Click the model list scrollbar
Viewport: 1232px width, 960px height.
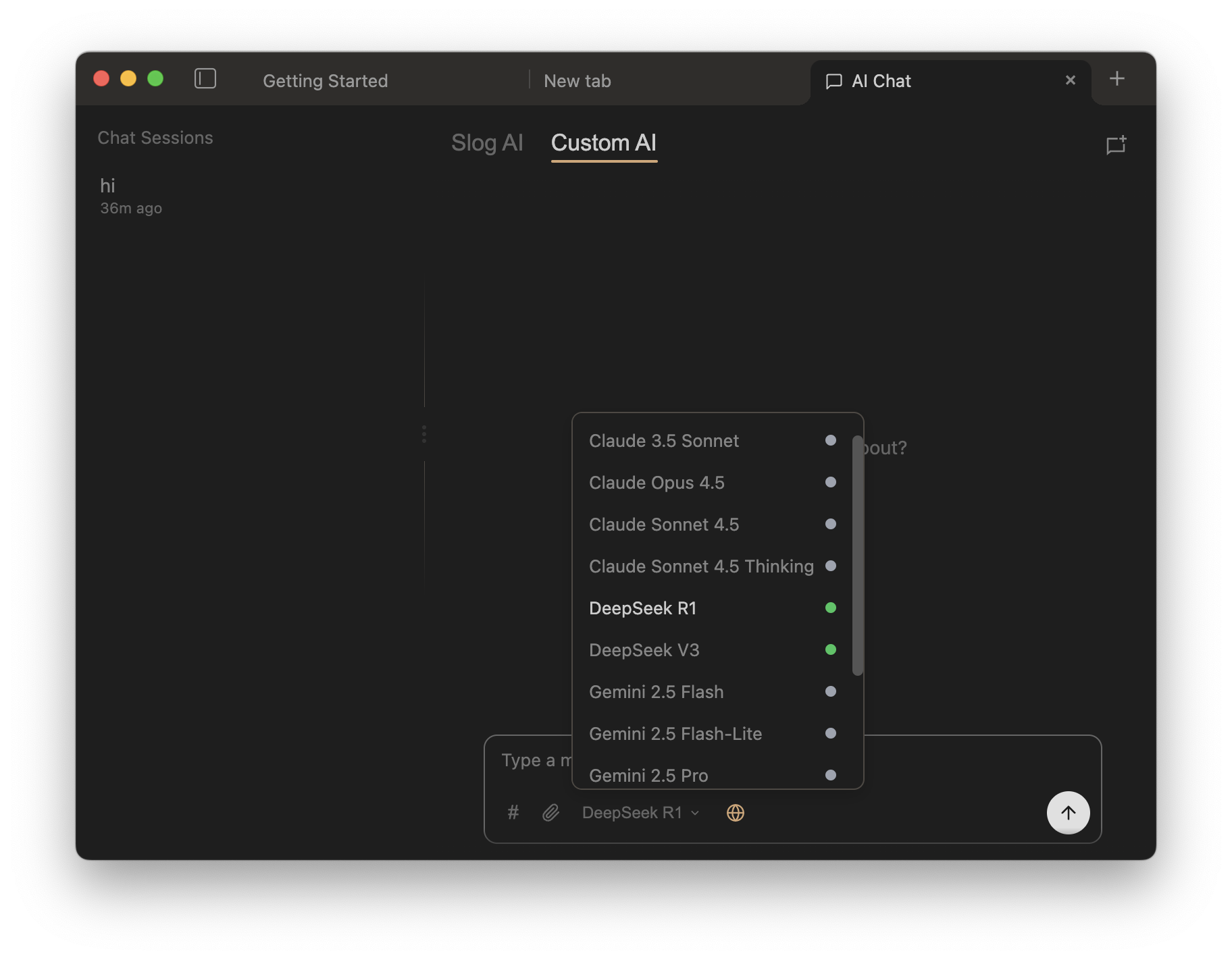tap(857, 555)
